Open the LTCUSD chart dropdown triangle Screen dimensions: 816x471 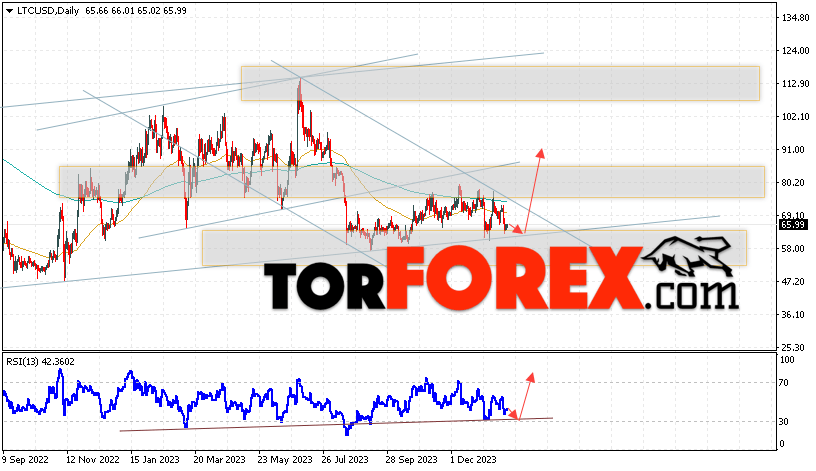[9, 11]
